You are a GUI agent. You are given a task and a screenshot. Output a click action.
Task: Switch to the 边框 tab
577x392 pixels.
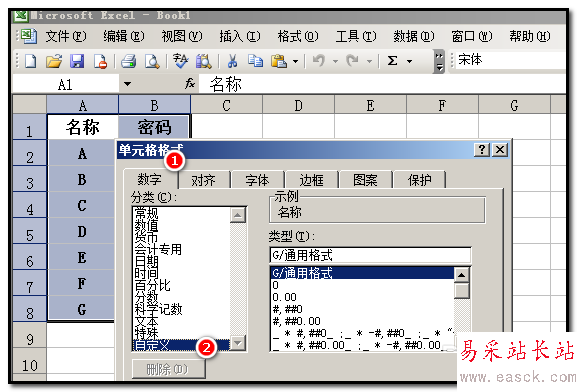pos(311,180)
